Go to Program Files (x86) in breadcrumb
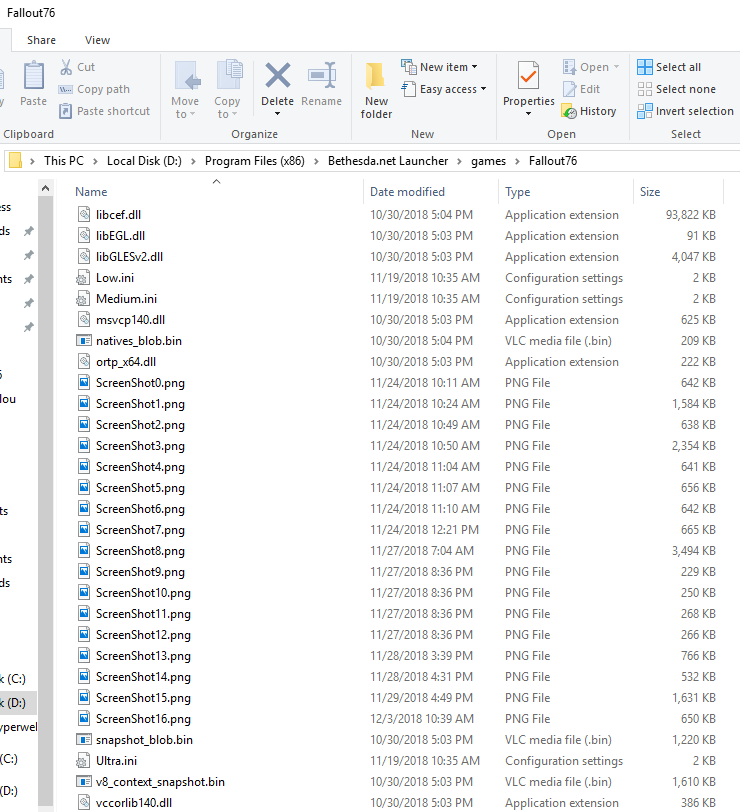 [x=254, y=161]
